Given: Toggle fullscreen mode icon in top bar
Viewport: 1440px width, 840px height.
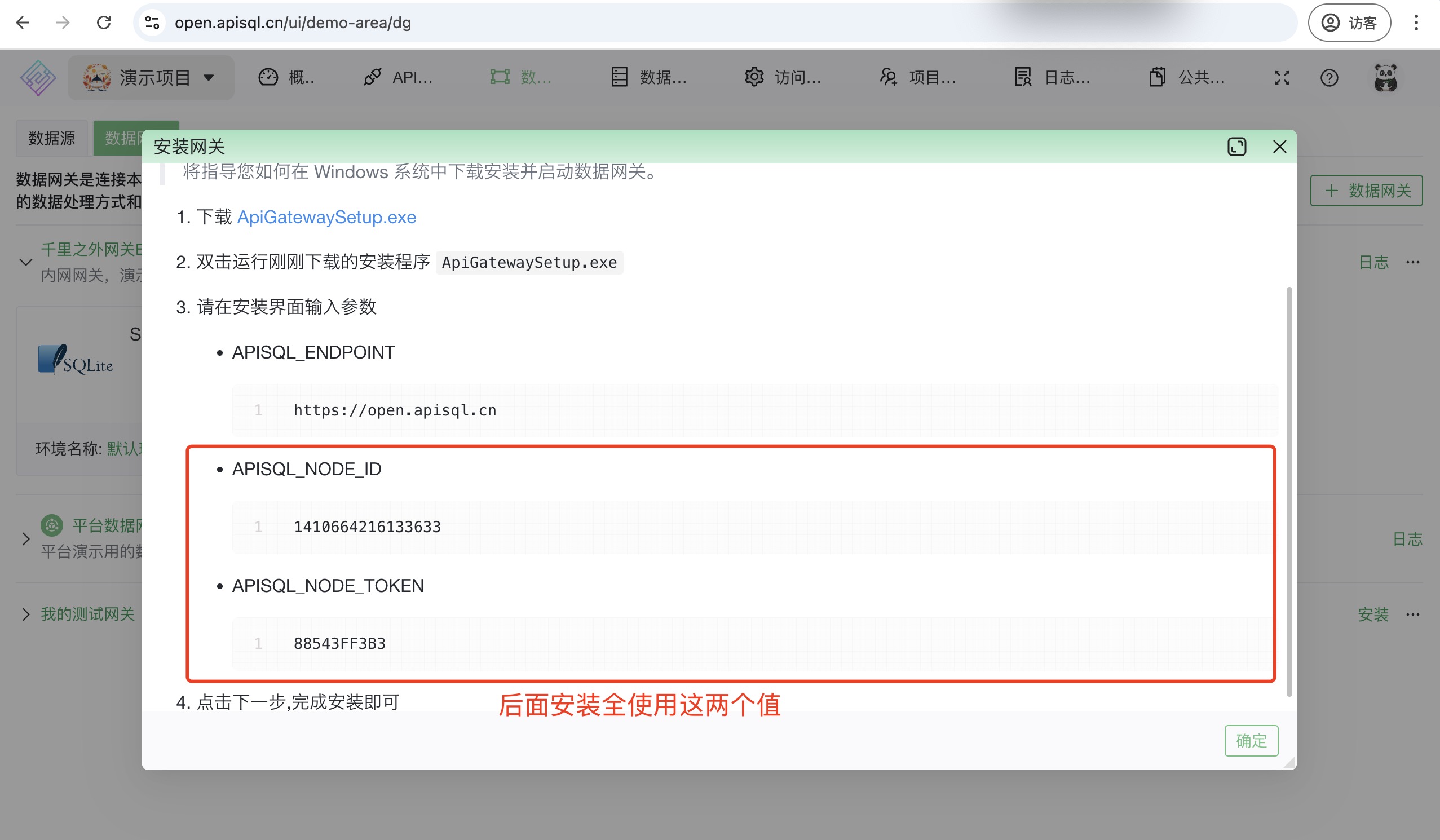Looking at the screenshot, I should click(x=1282, y=78).
